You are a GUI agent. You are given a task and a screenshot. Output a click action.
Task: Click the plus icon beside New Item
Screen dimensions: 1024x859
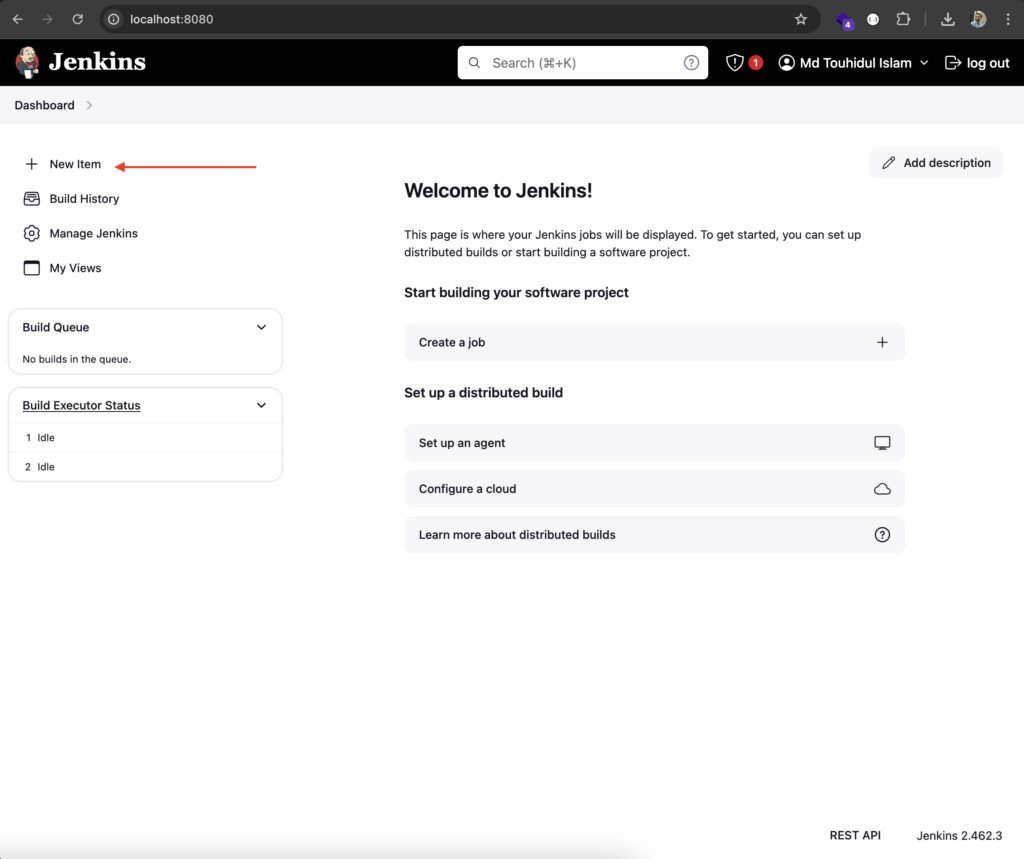coord(31,164)
